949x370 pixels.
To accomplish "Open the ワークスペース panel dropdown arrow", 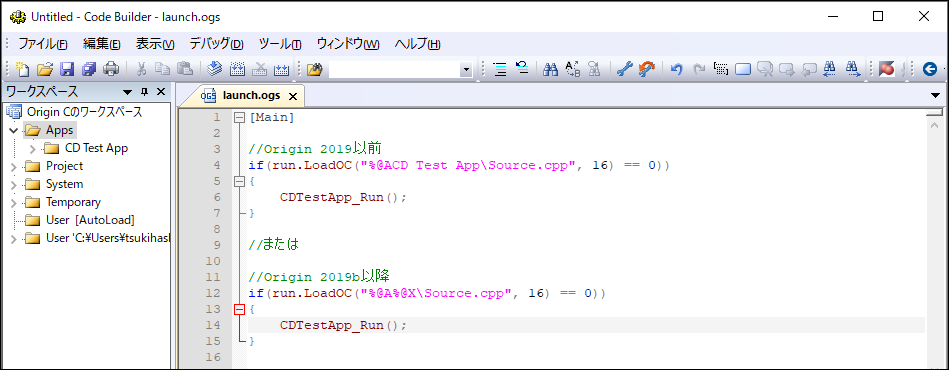I will pyautogui.click(x=127, y=92).
